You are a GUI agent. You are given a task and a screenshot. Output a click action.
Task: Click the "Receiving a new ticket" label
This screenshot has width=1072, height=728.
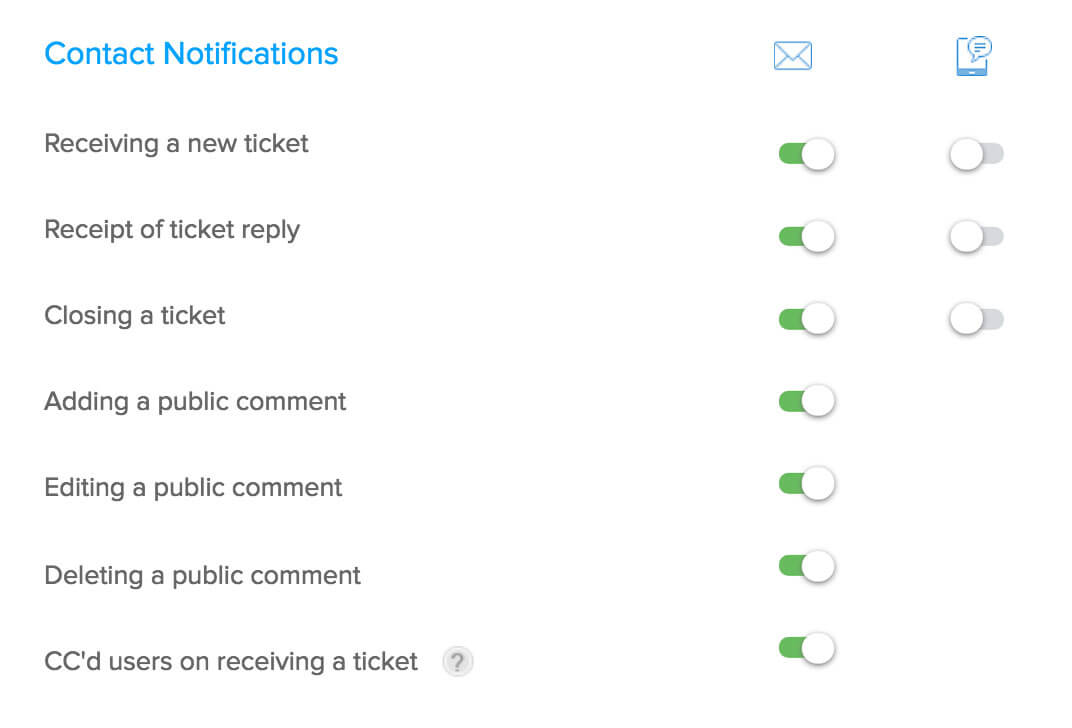tap(176, 144)
